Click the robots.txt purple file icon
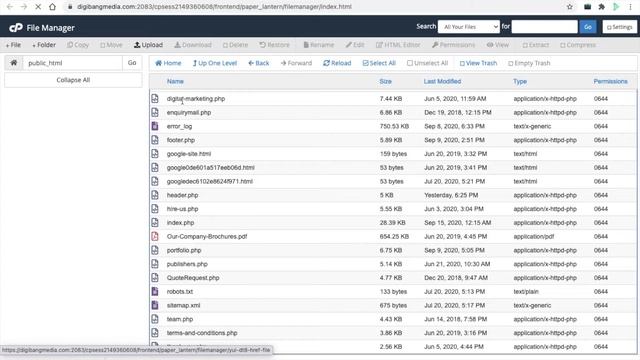Viewport: 640px width, 360px height. pyautogui.click(x=155, y=291)
